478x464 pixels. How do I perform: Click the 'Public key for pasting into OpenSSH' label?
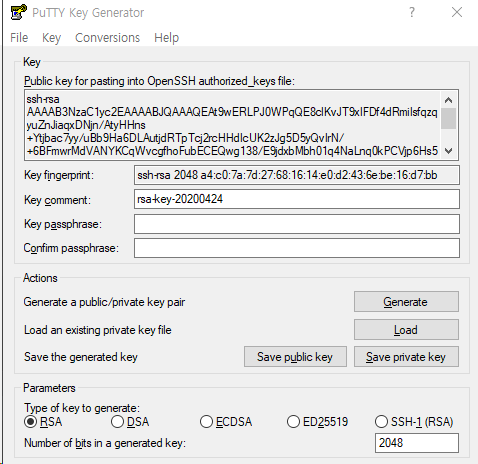tap(159, 81)
